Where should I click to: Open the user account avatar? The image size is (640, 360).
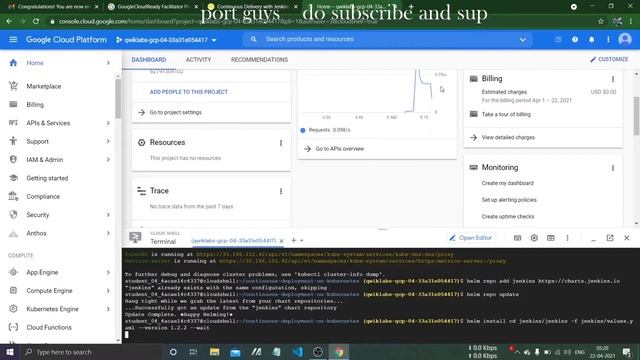coord(625,40)
